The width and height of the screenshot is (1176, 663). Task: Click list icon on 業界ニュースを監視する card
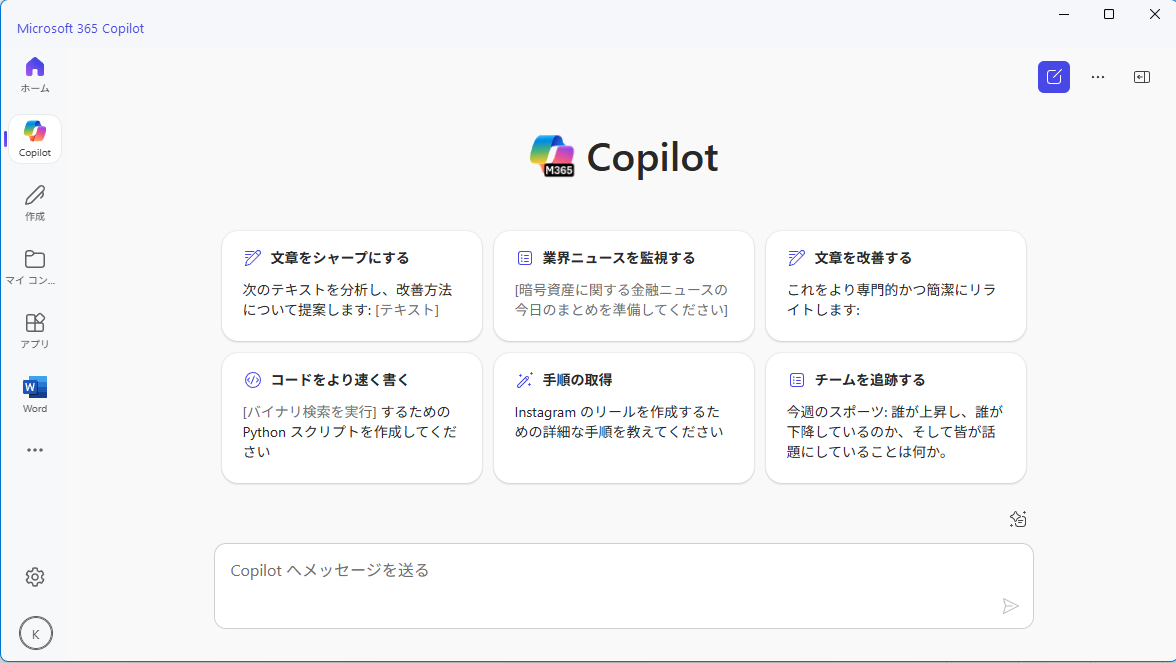tap(525, 258)
